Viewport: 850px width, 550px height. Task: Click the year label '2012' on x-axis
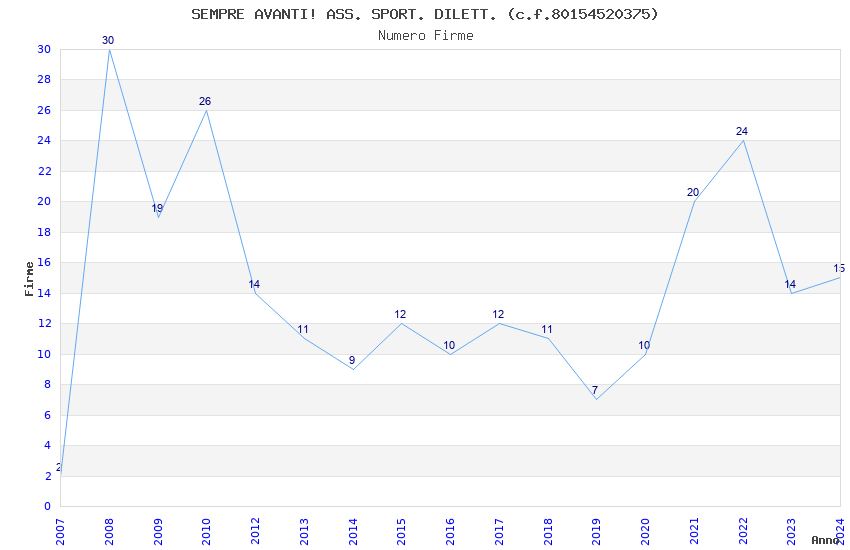(x=255, y=531)
